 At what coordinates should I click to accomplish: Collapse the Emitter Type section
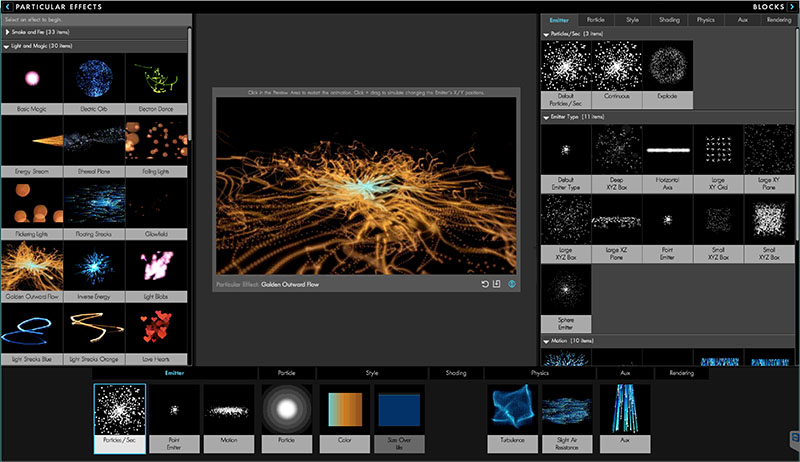pyautogui.click(x=546, y=117)
